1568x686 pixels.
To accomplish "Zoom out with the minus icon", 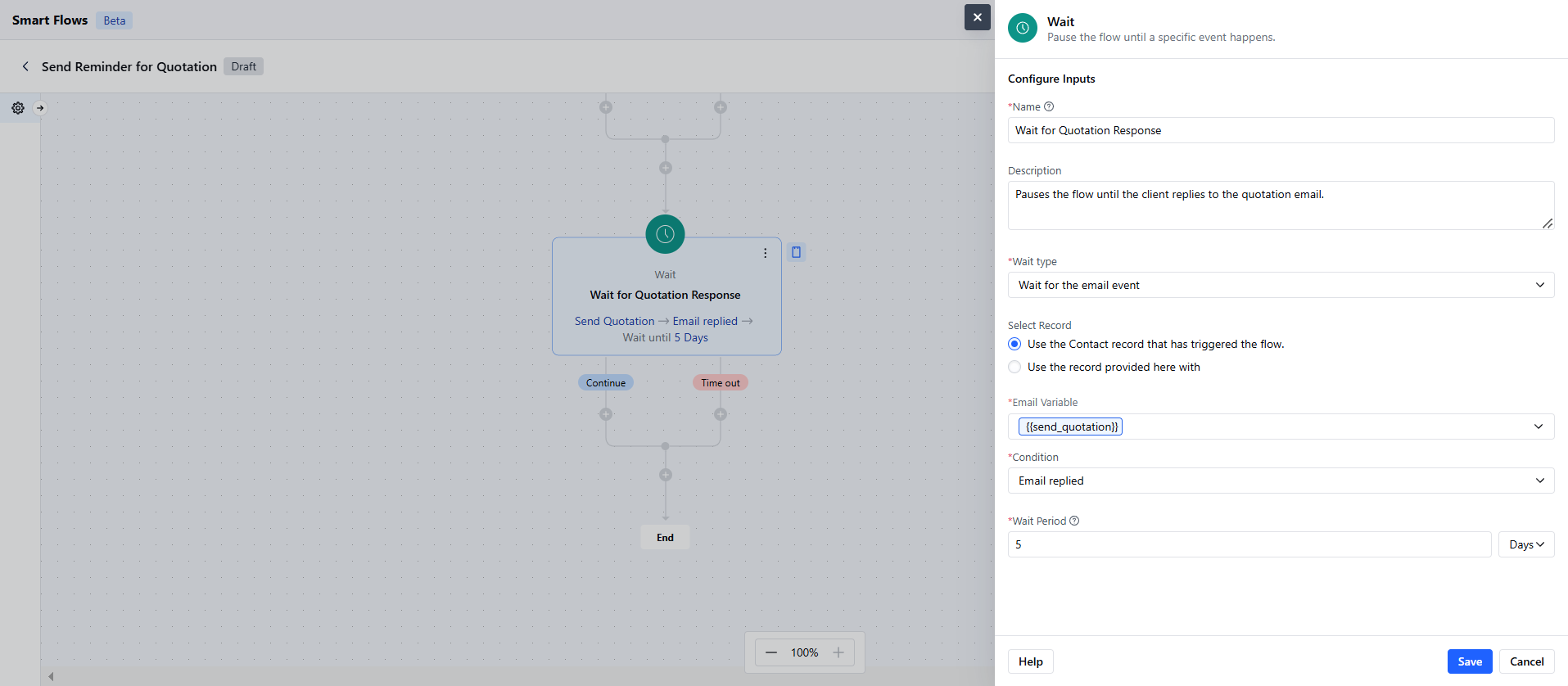I will pos(771,652).
